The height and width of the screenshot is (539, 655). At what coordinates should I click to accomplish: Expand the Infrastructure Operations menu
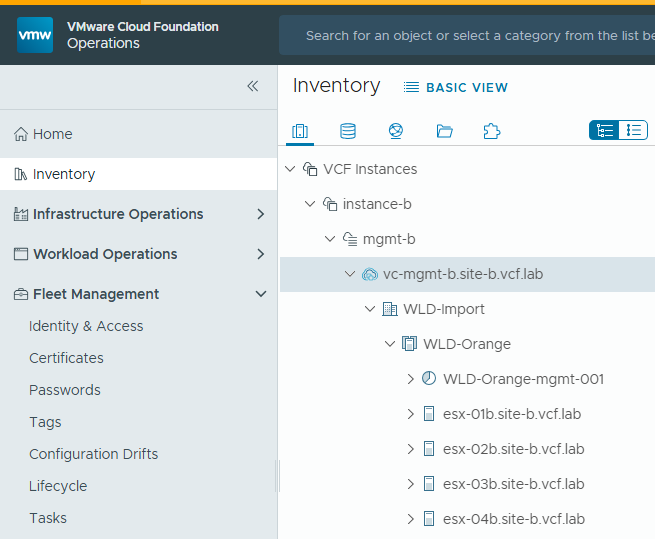260,214
